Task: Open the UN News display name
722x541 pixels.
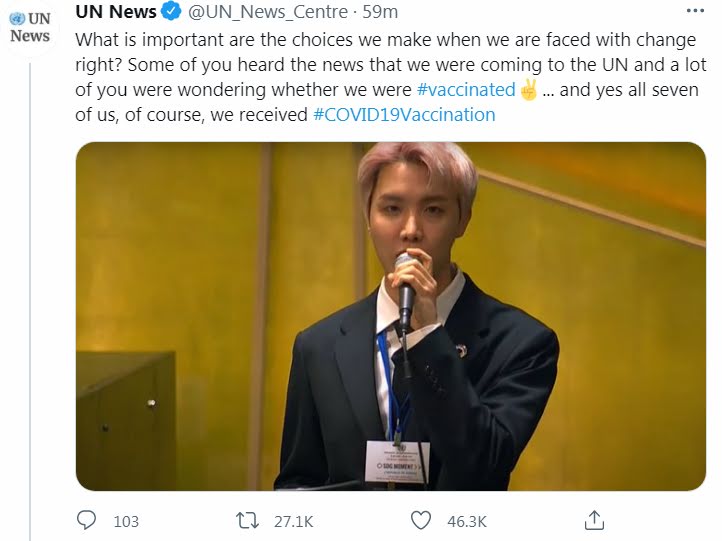Action: (x=116, y=13)
